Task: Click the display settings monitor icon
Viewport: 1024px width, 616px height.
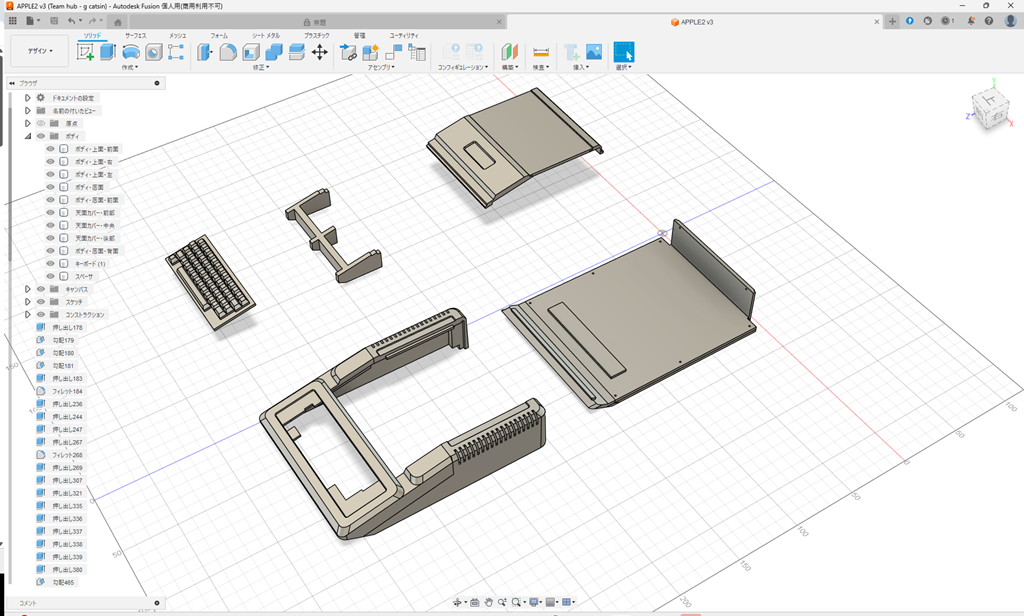Action: pos(534,602)
